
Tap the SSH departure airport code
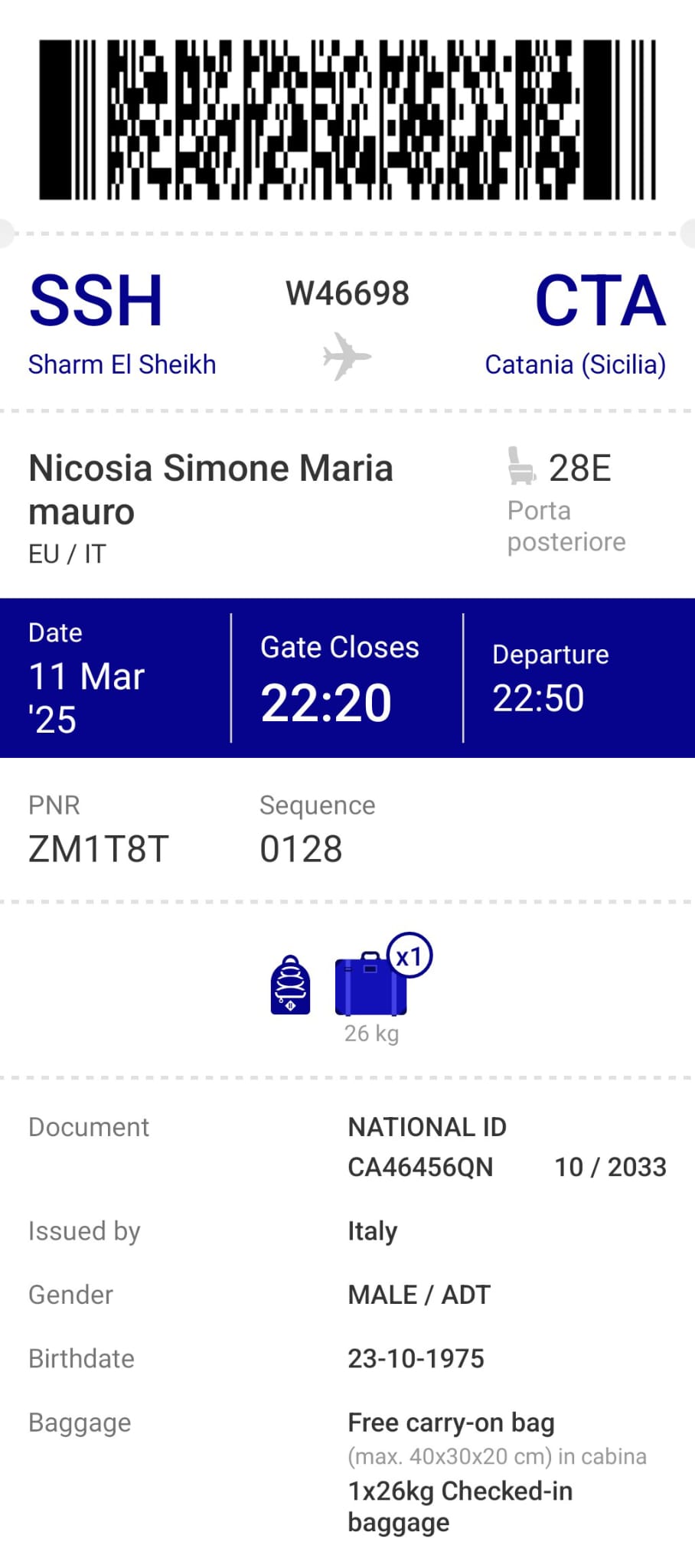click(96, 301)
